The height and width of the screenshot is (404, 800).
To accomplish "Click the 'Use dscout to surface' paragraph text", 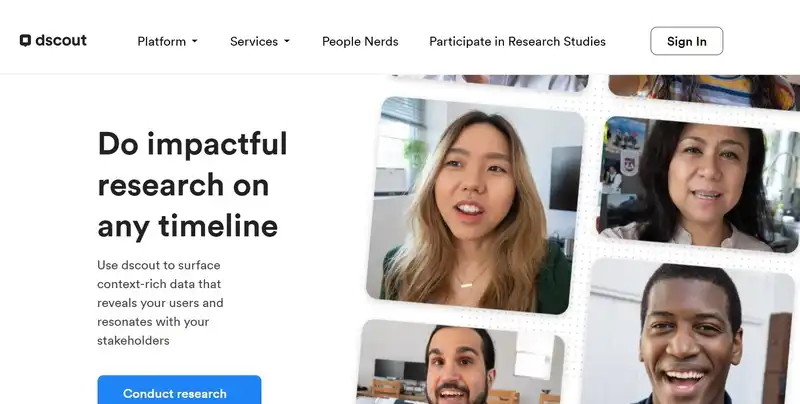I will (160, 302).
